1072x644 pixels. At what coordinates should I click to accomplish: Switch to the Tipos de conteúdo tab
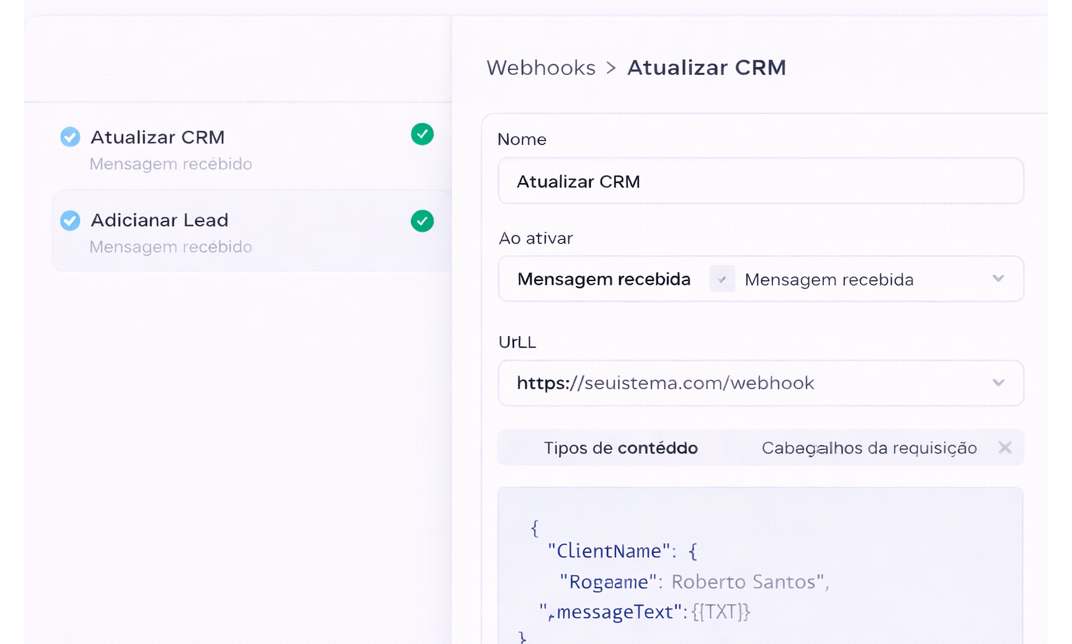click(x=620, y=448)
